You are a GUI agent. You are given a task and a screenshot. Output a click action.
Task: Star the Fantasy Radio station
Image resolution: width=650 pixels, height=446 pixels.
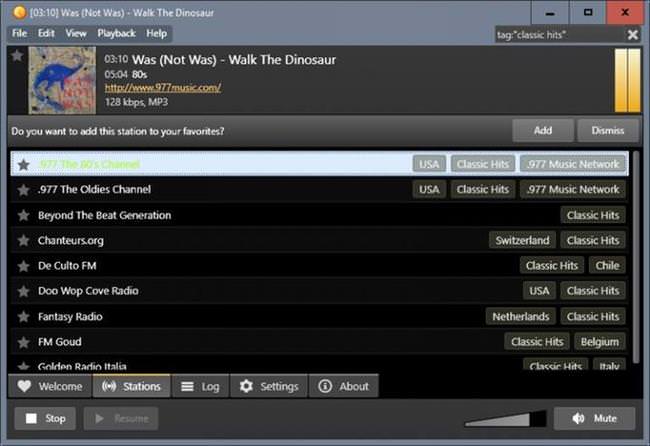pos(24,317)
